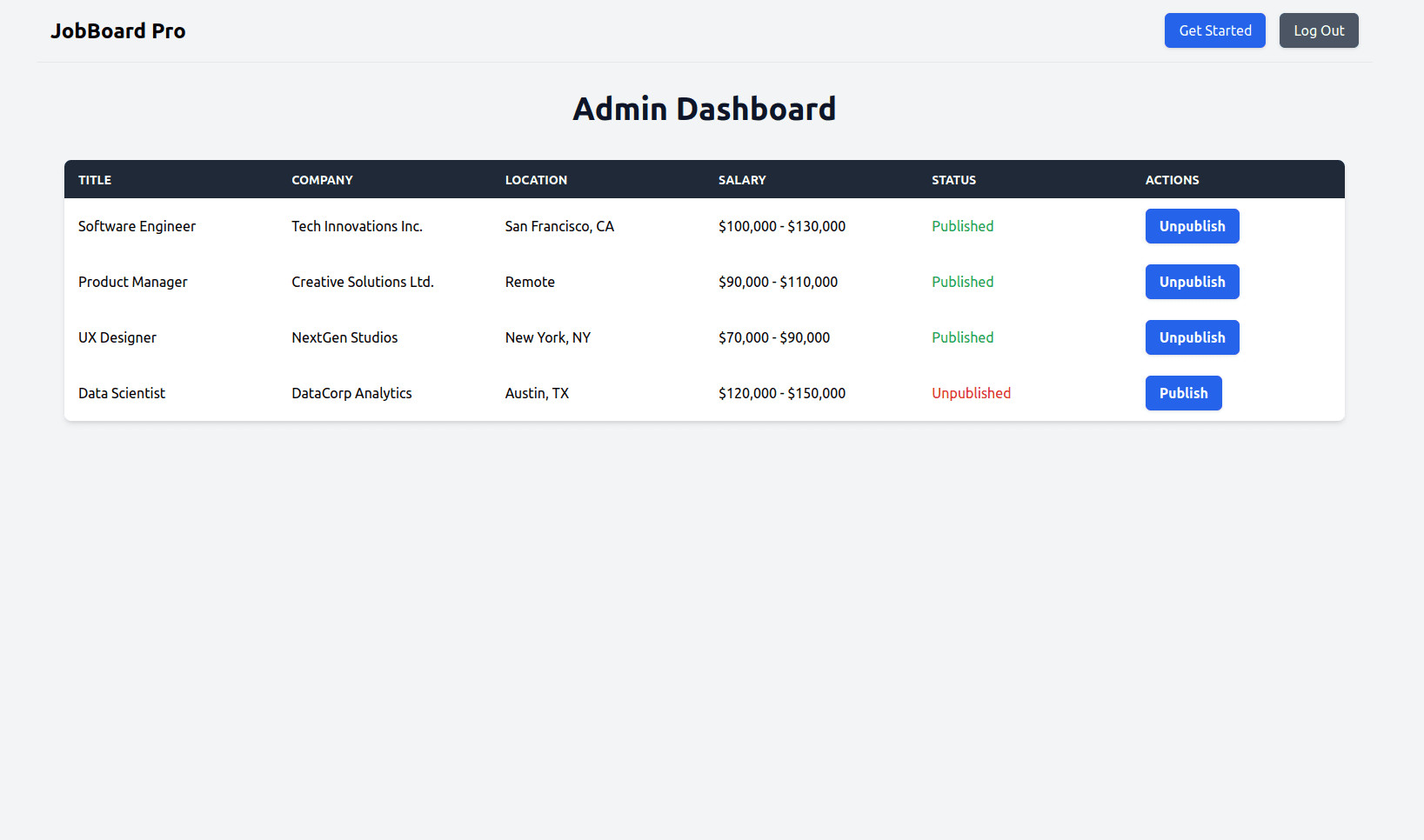Unpublish the Software Engineer job listing
This screenshot has height=840, width=1424.
[x=1192, y=226]
